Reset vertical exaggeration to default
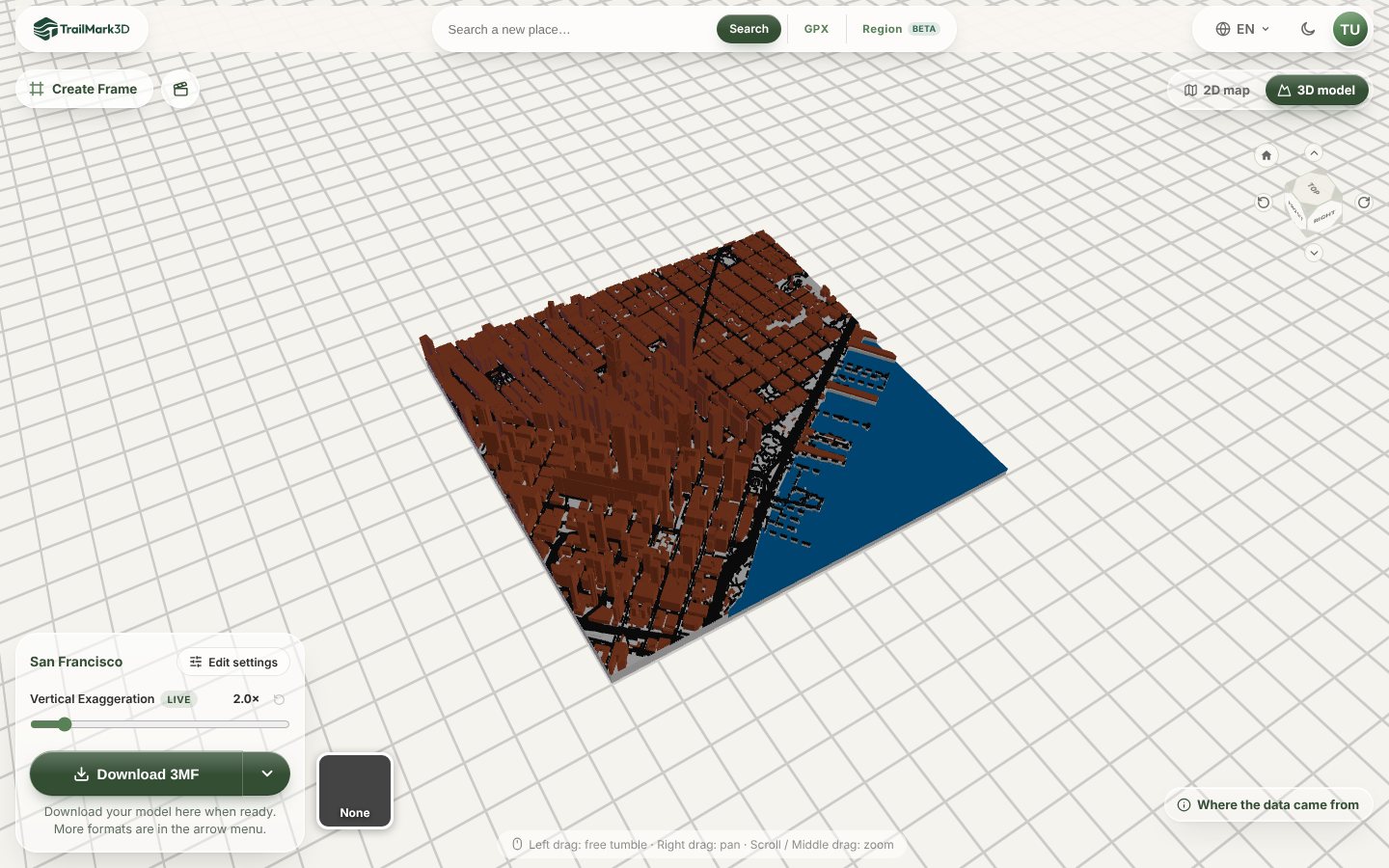Image resolution: width=1389 pixels, height=868 pixels. [280, 699]
